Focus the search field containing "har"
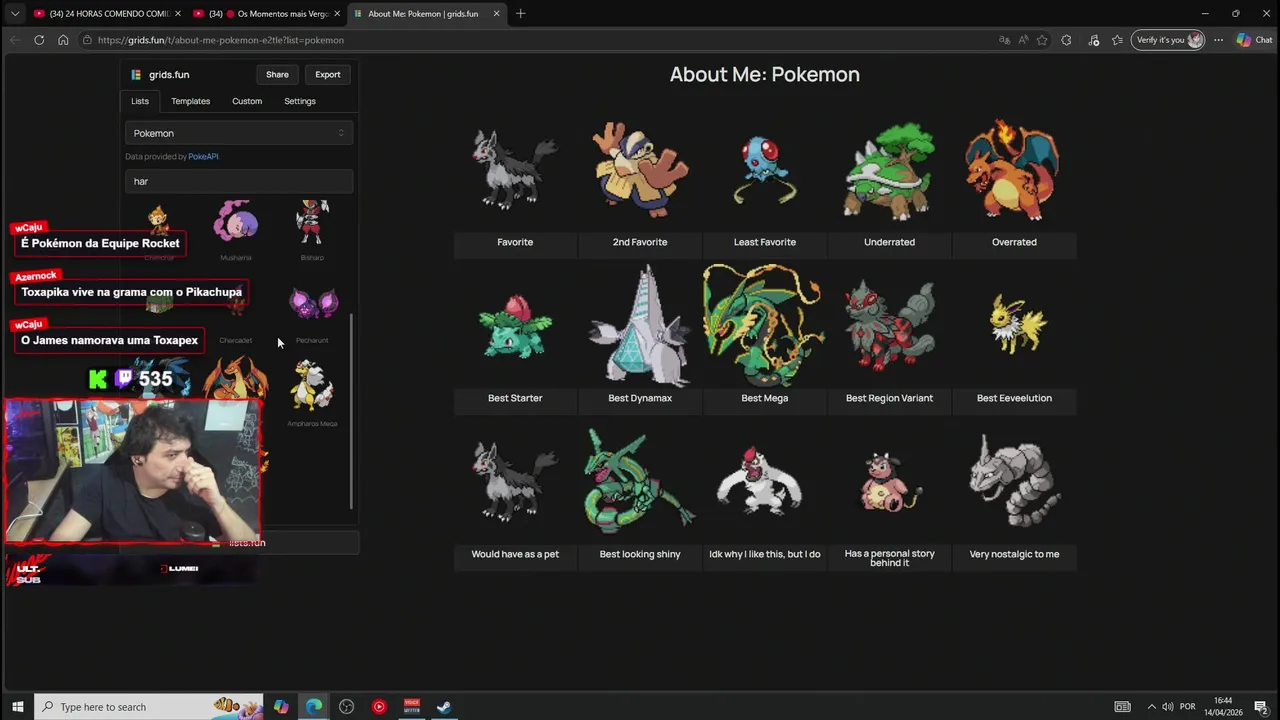 (239, 181)
